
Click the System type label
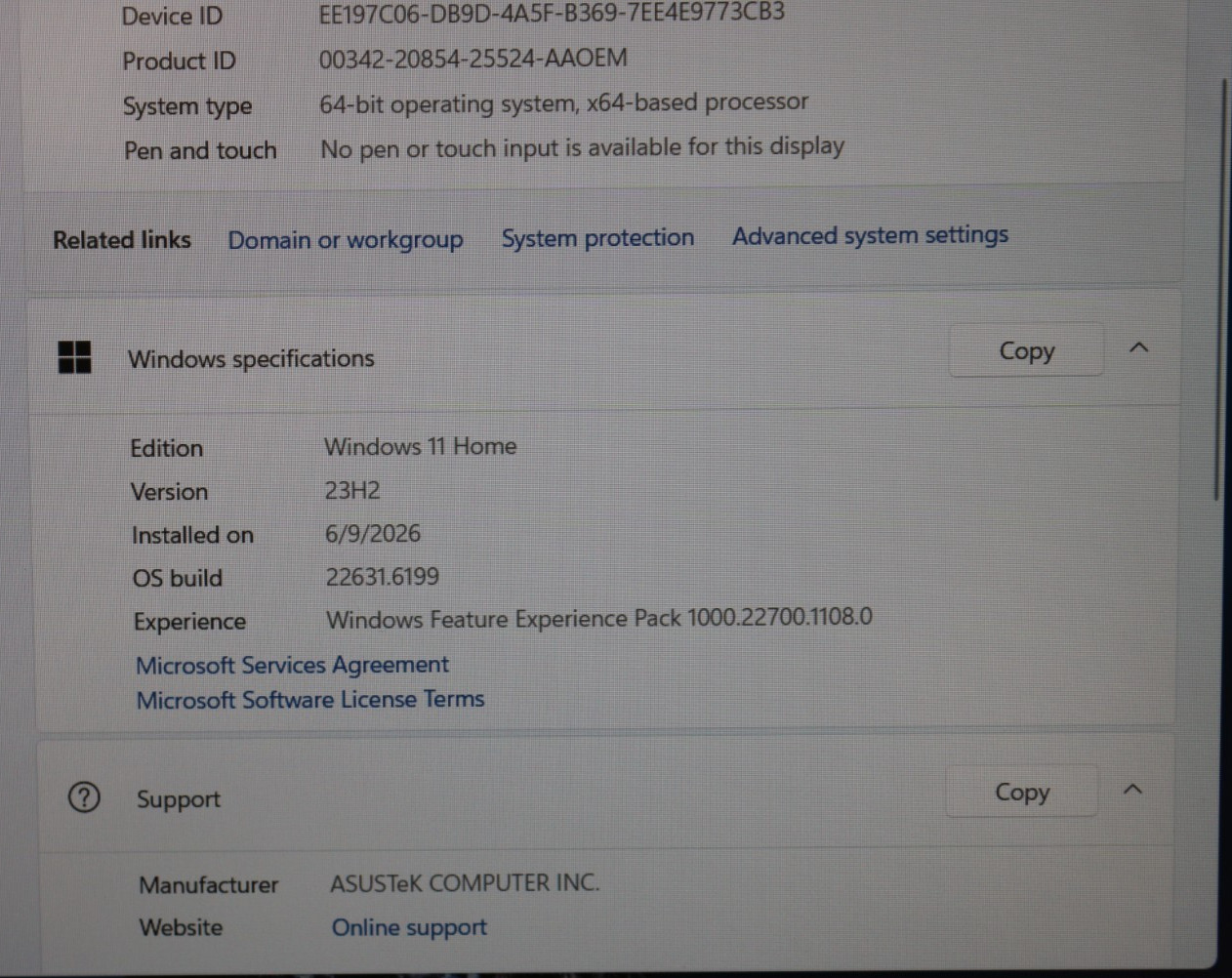[x=187, y=105]
